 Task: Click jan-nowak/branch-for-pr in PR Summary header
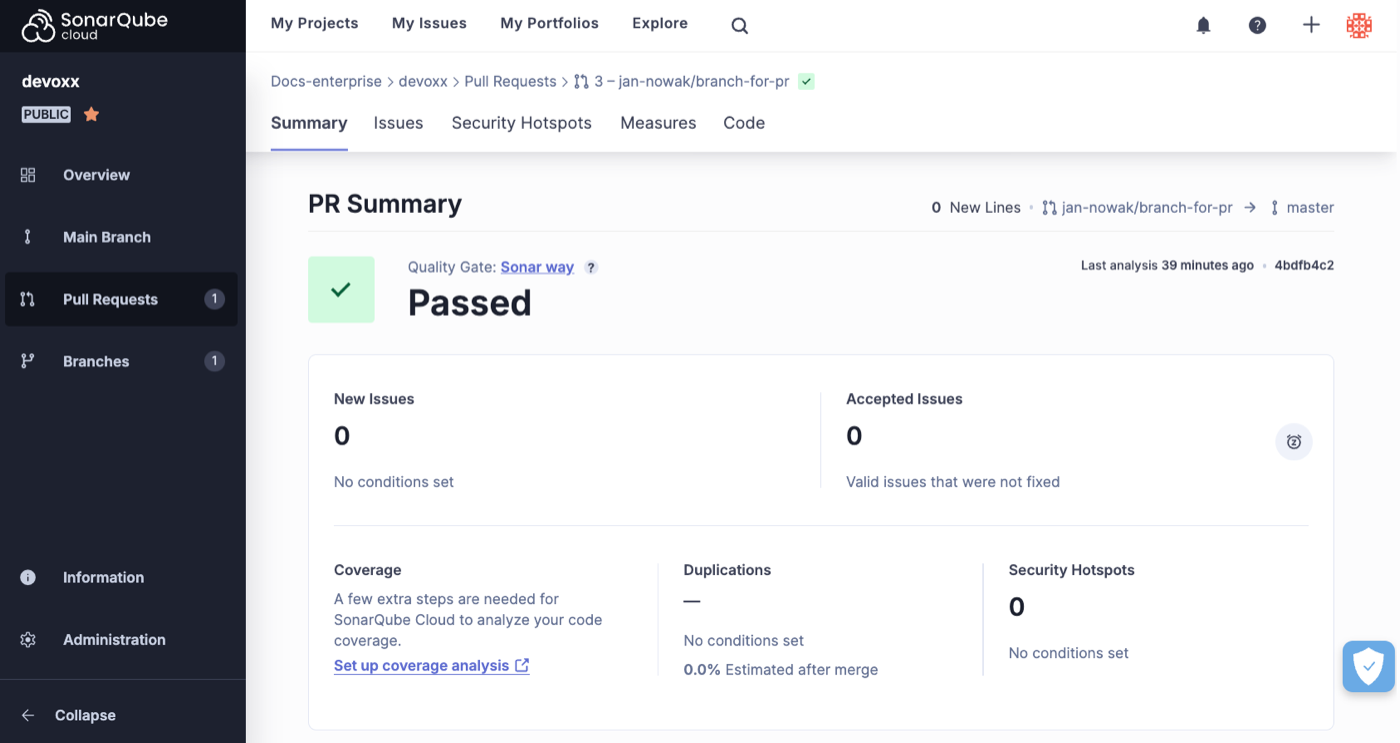1146,208
